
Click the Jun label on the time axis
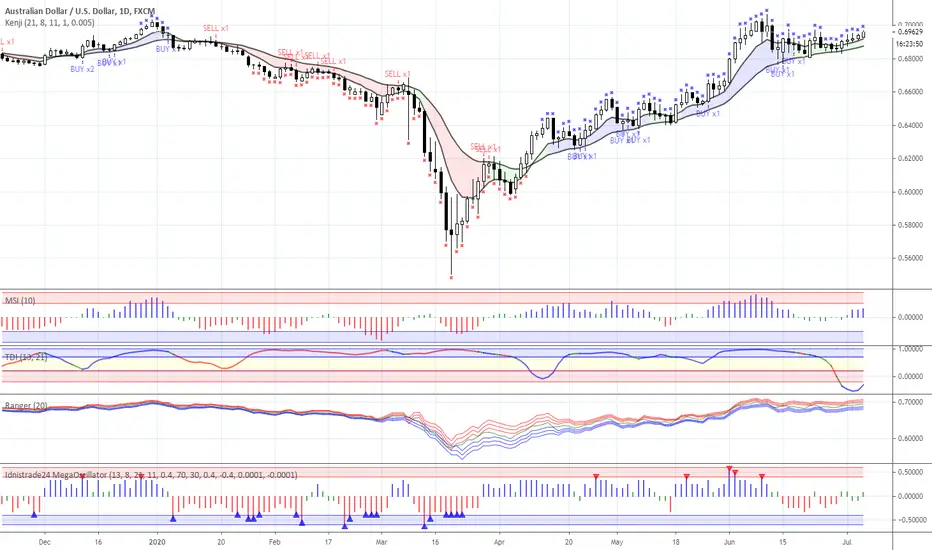click(729, 542)
